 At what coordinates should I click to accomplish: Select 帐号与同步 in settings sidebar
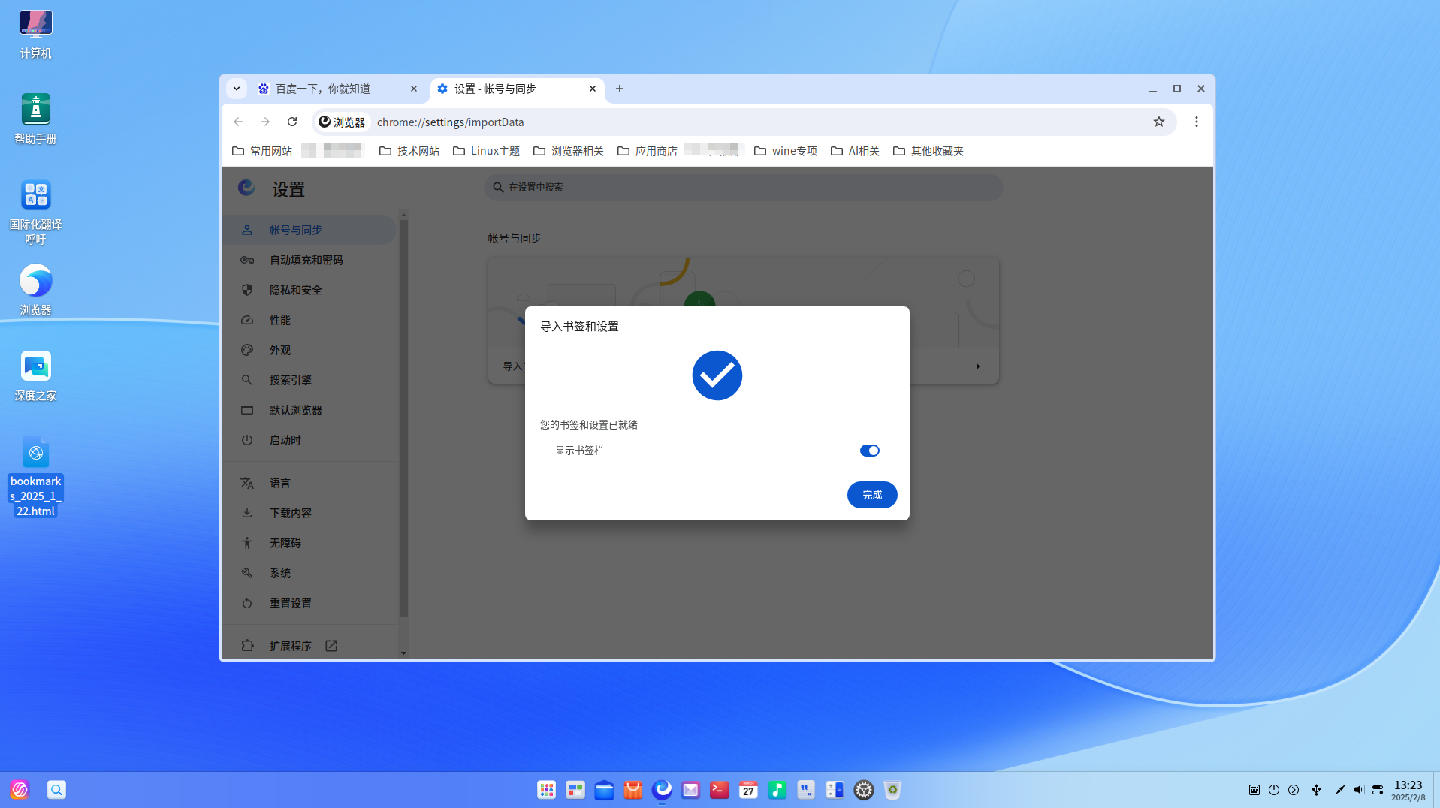309,230
